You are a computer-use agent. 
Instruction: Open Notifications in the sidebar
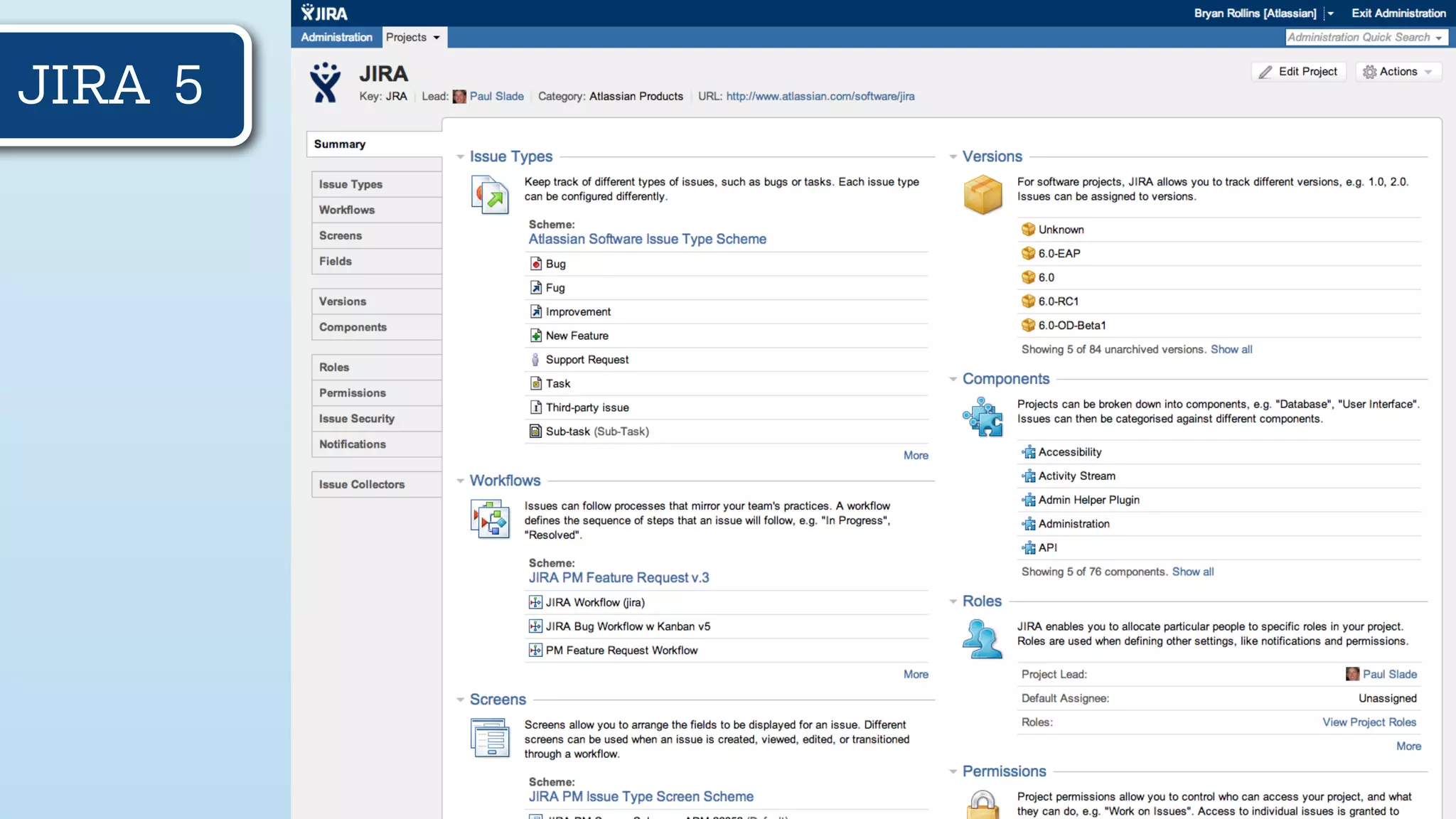click(x=377, y=444)
